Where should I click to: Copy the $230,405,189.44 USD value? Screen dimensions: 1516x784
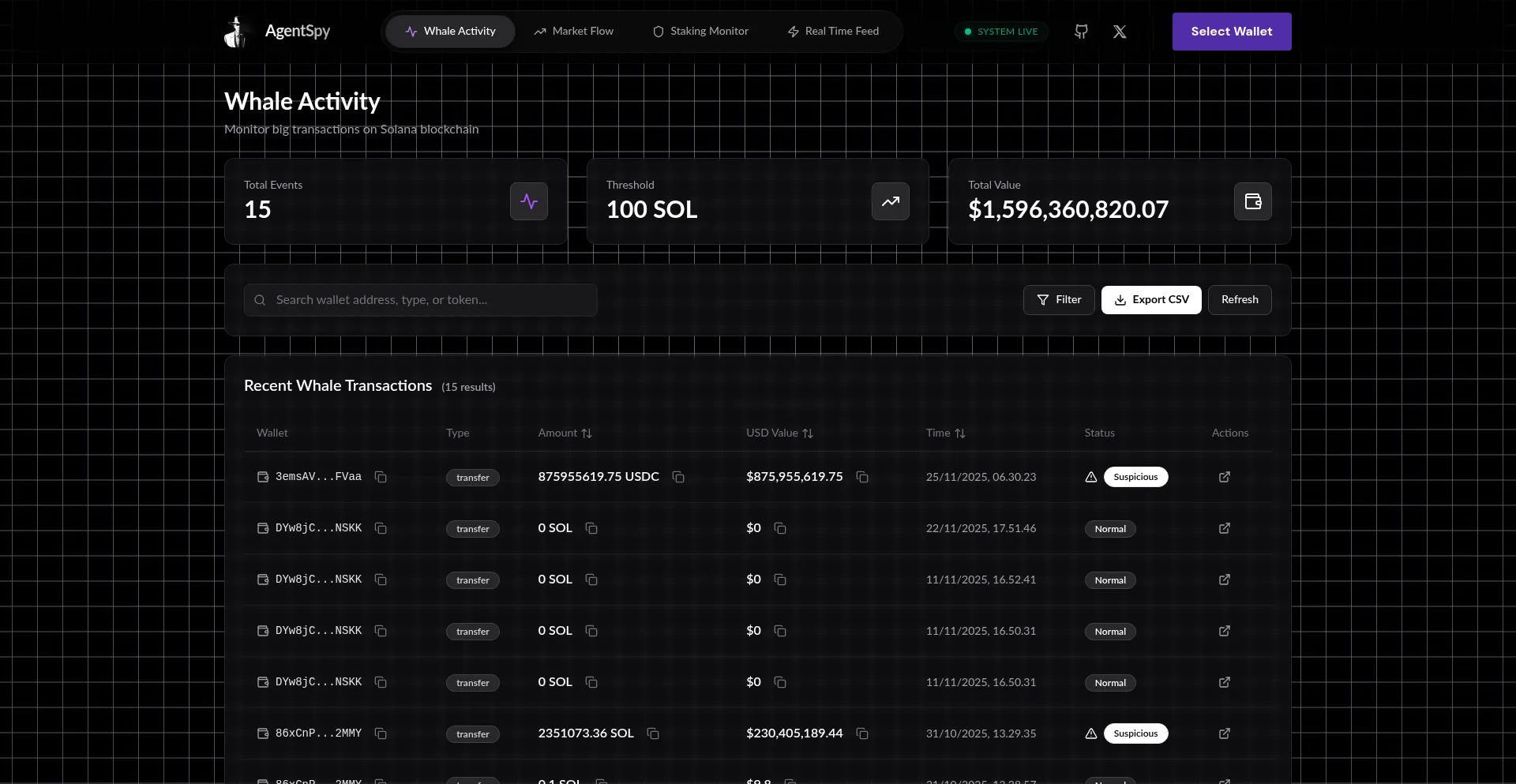pyautogui.click(x=862, y=733)
